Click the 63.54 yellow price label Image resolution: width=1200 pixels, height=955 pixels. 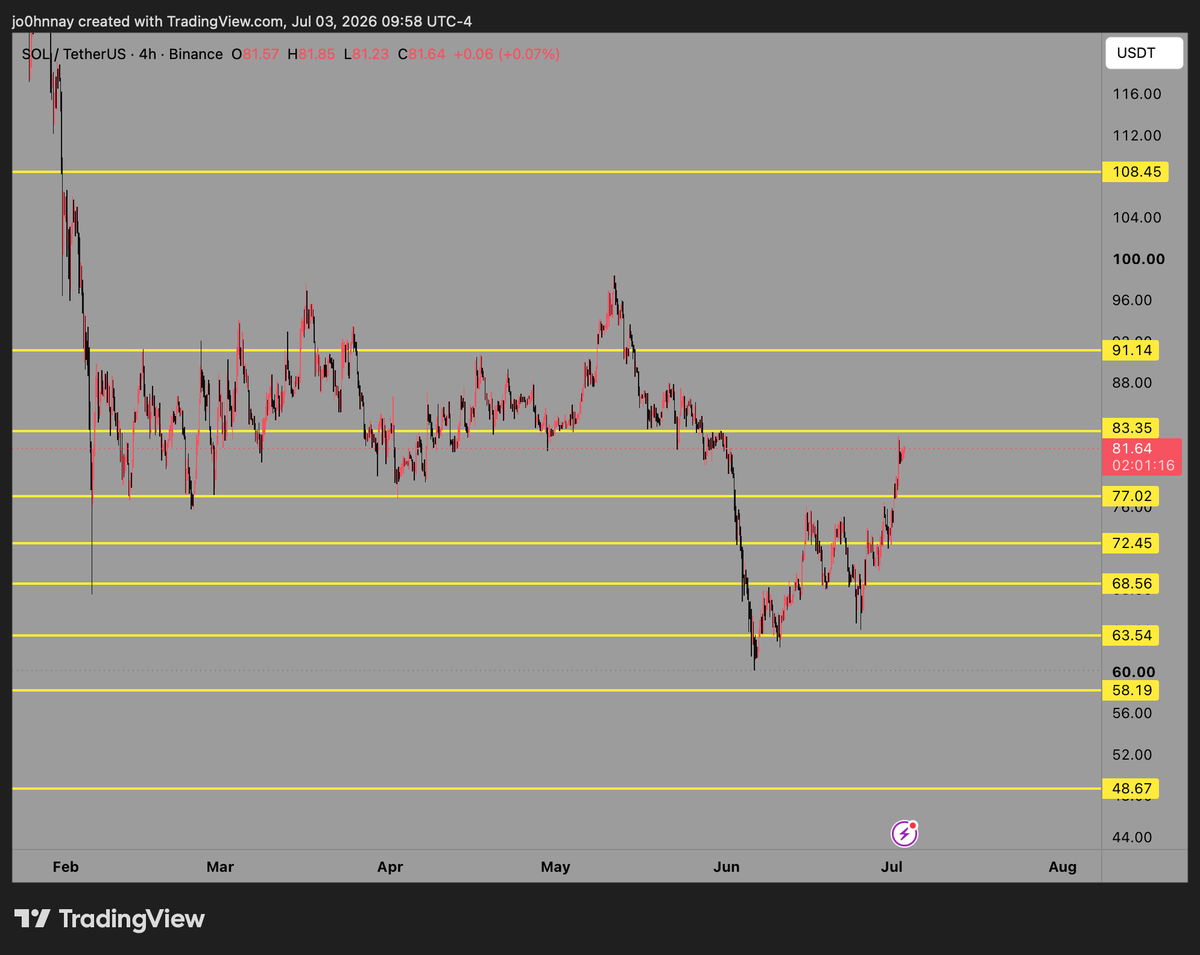point(1131,635)
